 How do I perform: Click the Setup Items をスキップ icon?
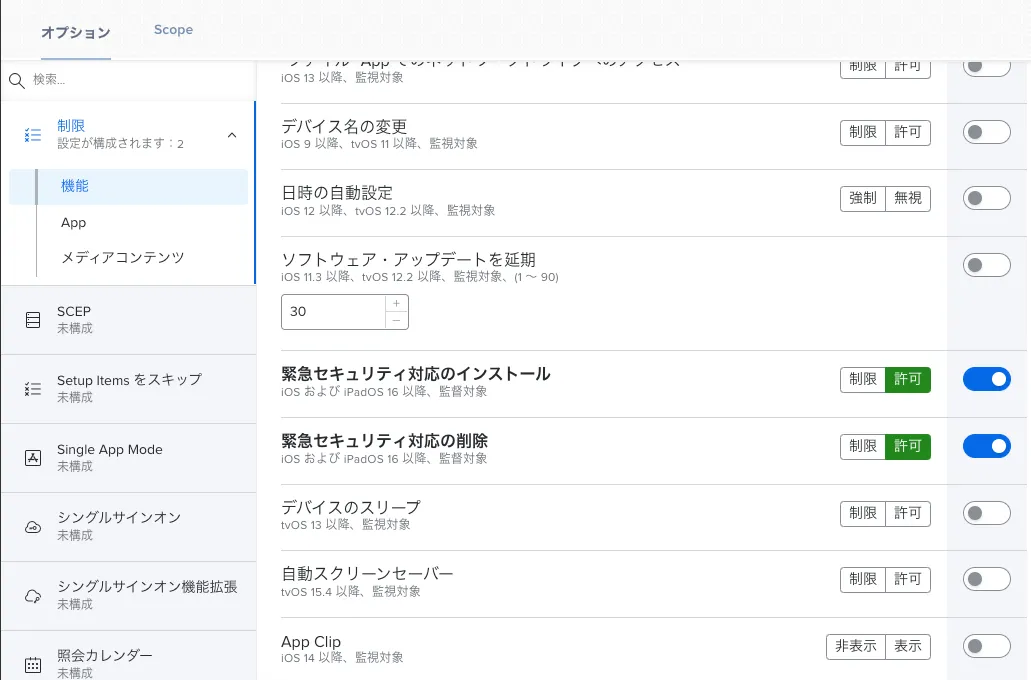(x=33, y=388)
